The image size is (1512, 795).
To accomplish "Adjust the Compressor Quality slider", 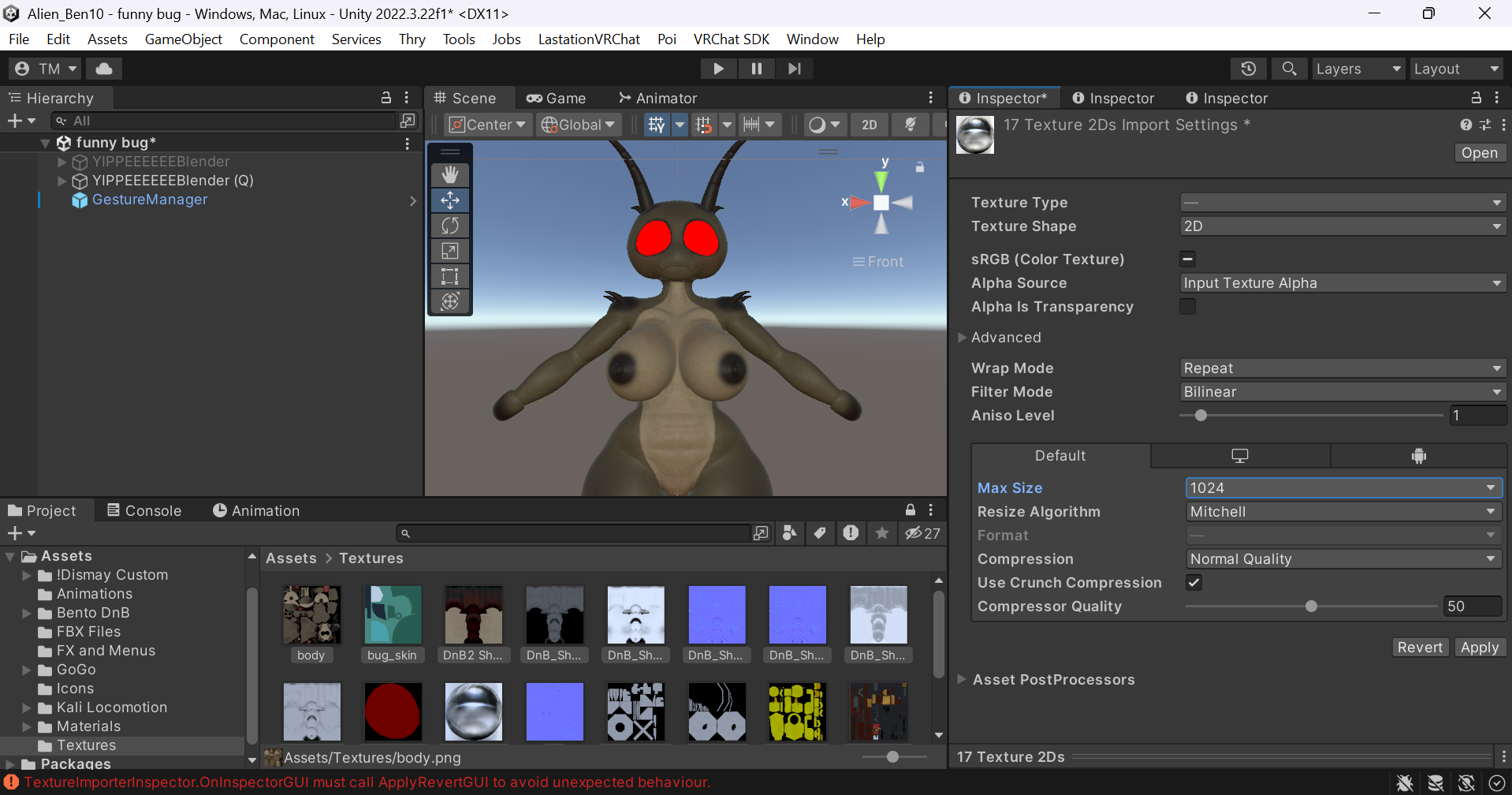I will (1312, 607).
